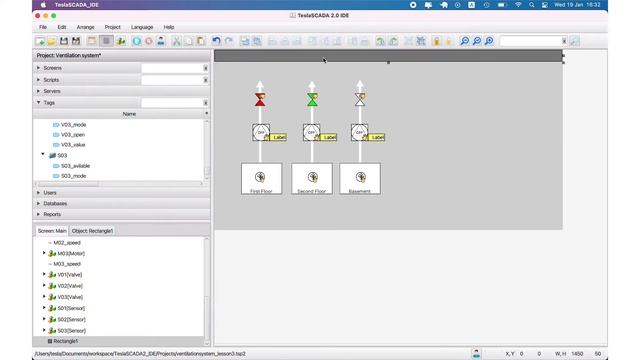Click the blue circular run icon
Image resolution: width=640 pixels, height=360 pixels.
click(137, 41)
